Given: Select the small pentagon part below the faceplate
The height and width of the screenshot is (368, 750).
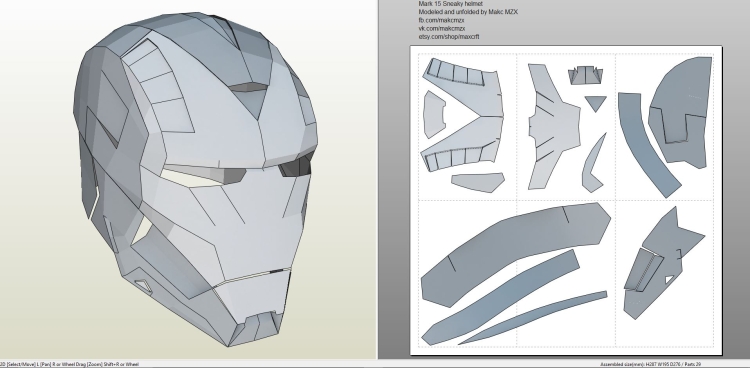Looking at the screenshot, I should click(x=478, y=182).
